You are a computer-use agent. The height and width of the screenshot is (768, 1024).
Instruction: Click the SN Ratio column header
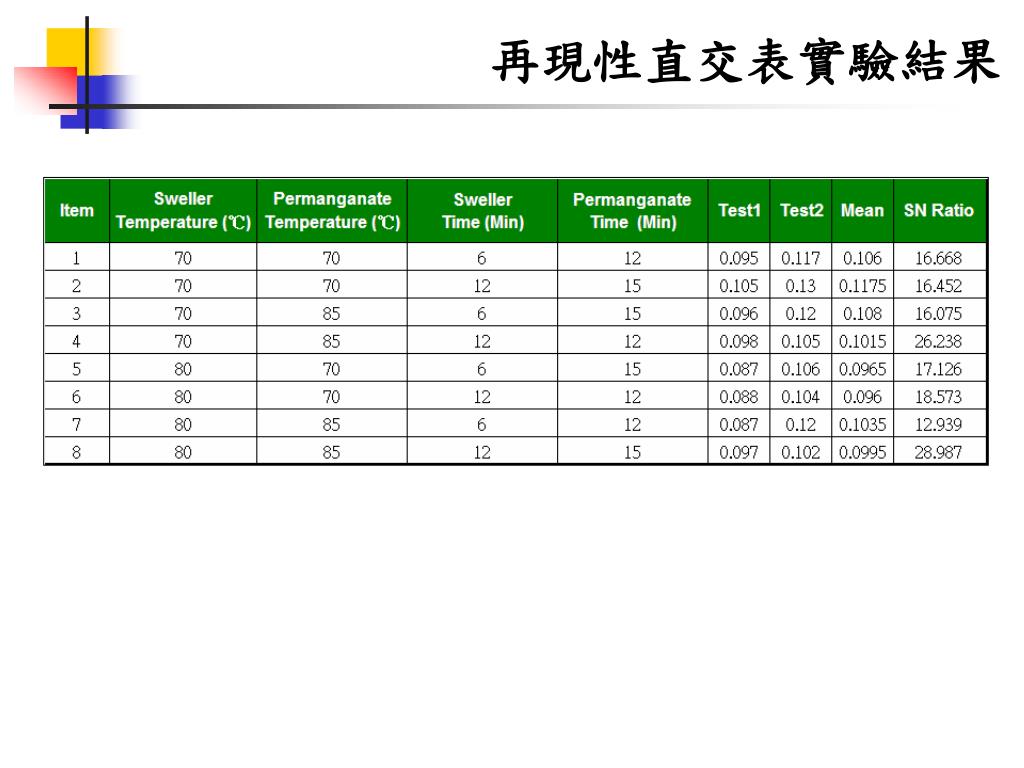click(x=939, y=210)
